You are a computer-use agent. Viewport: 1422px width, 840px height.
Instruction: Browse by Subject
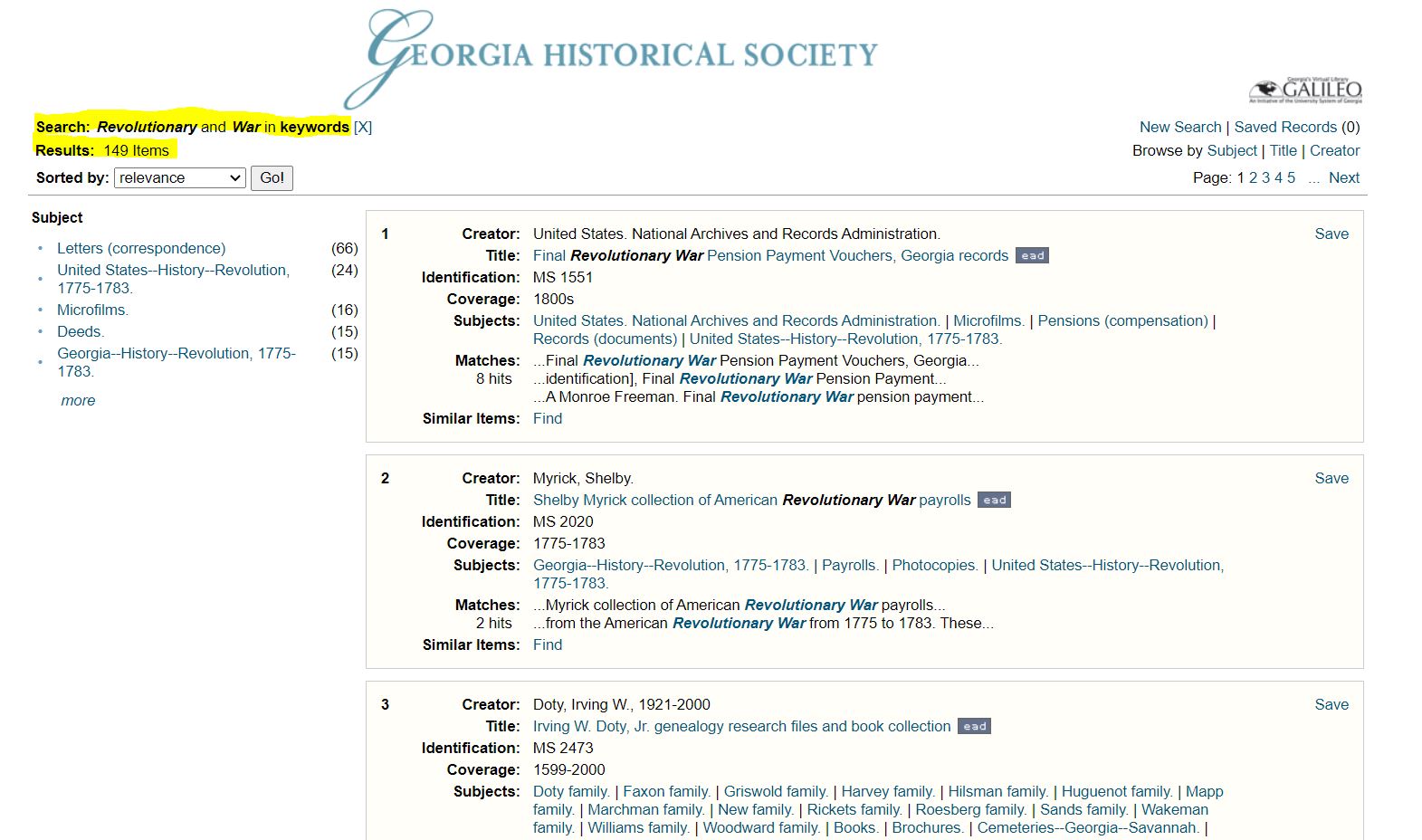pyautogui.click(x=1232, y=150)
